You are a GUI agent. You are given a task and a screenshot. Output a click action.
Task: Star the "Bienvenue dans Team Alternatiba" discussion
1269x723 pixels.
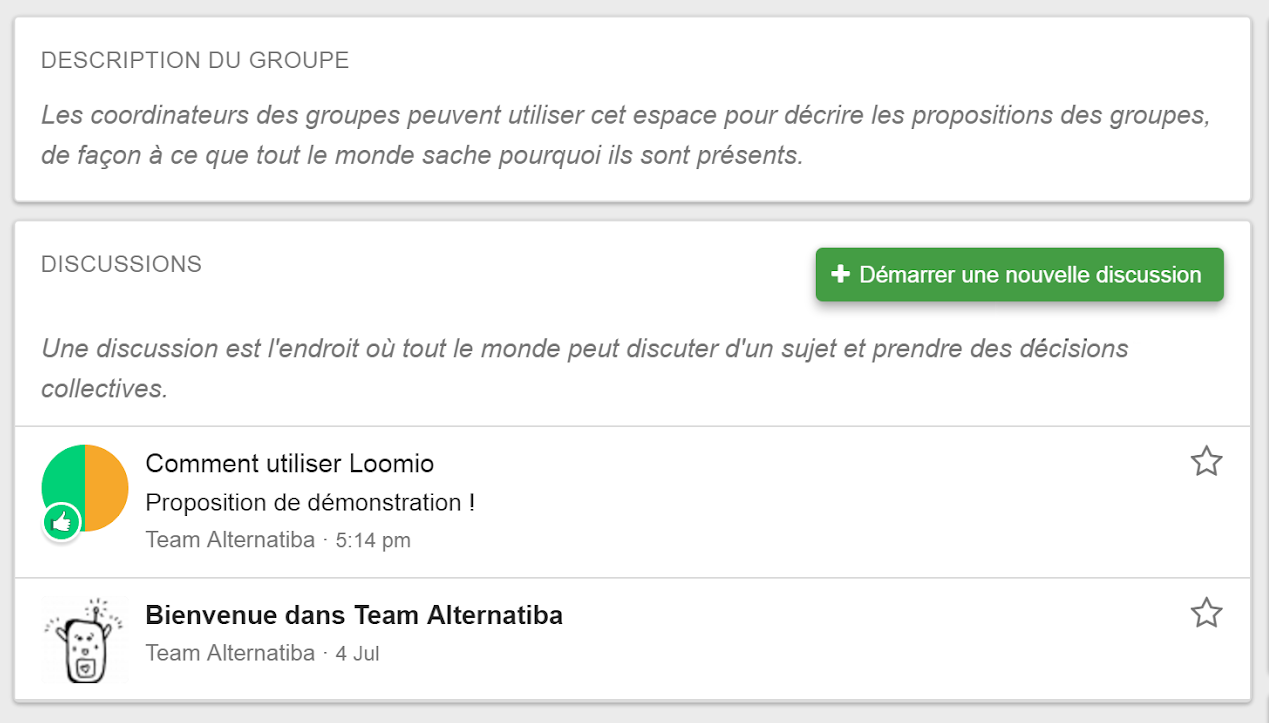pyautogui.click(x=1206, y=612)
